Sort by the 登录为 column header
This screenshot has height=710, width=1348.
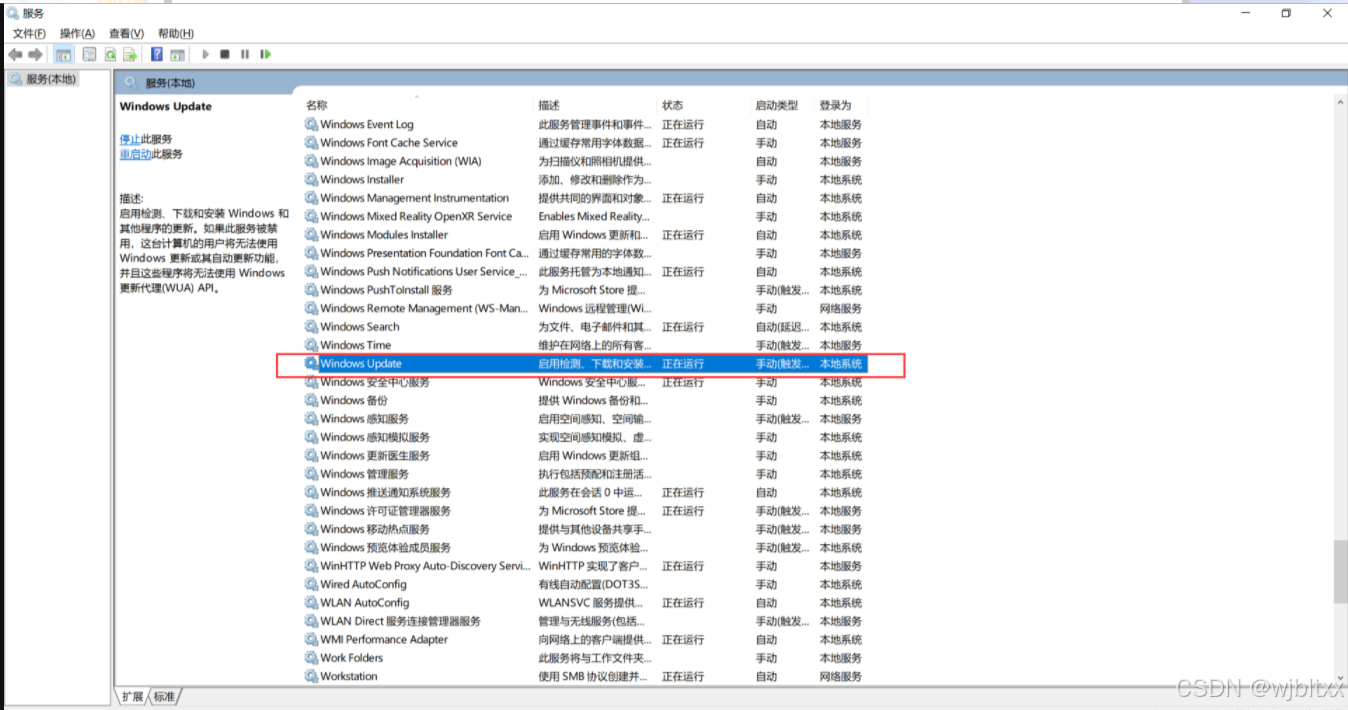coord(841,105)
